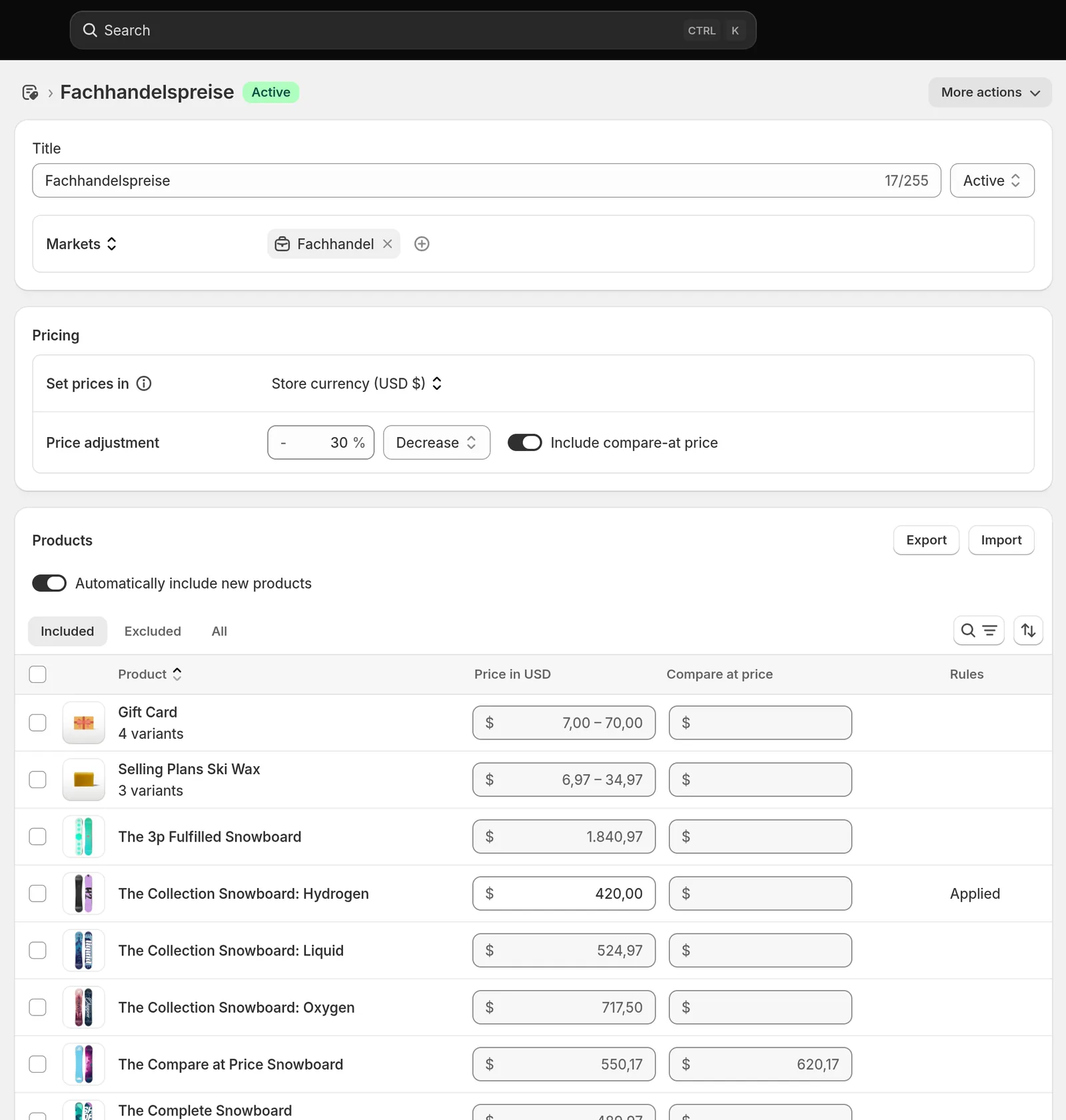Screen dimensions: 1066x1120
Task: Open The Collection Snowboard: Hydrogen link
Action: (x=244, y=894)
